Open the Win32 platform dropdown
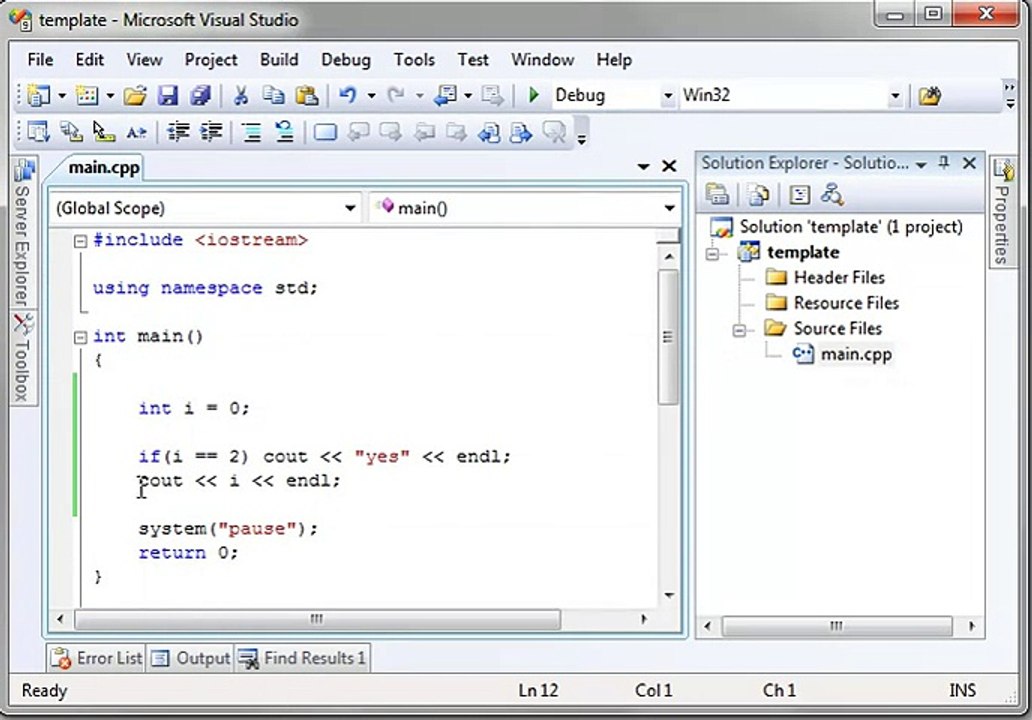The height and width of the screenshot is (720, 1032). pyautogui.click(x=894, y=96)
